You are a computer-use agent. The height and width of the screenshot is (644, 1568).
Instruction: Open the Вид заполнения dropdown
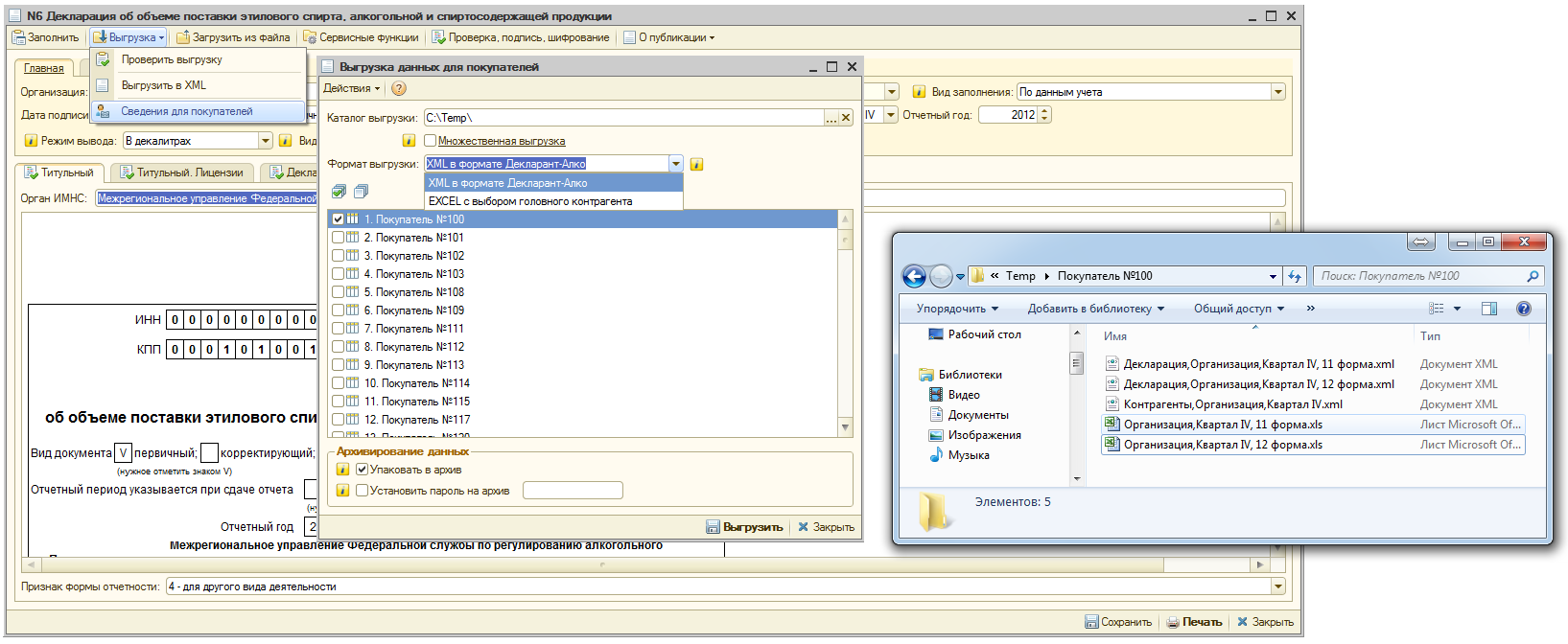click(x=1277, y=92)
